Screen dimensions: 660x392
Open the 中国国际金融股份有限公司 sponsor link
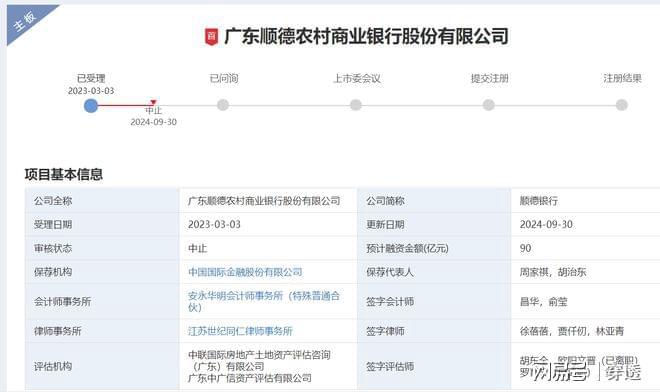245,272
